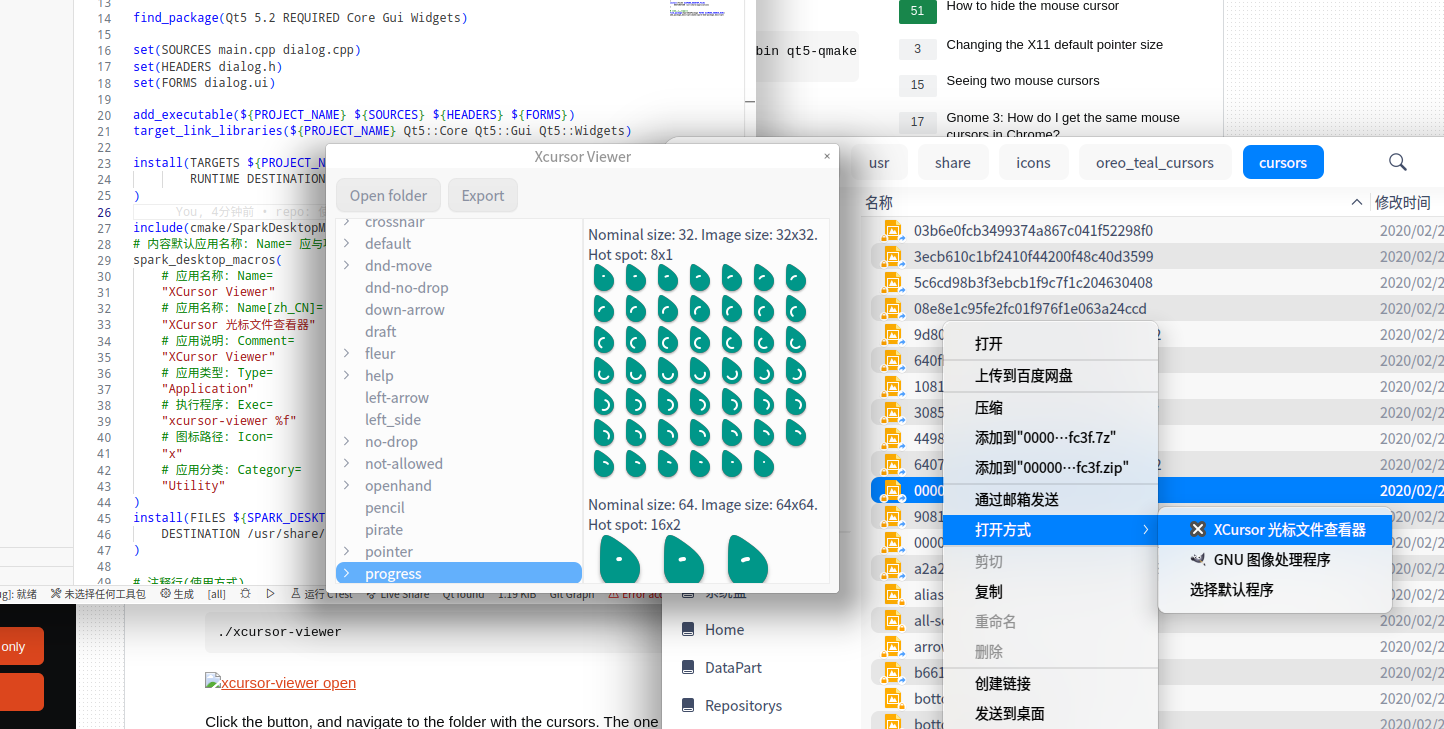This screenshot has height=729, width=1444.
Task: Toggle sort order arrow on 名称 column
Action: pos(1356,202)
